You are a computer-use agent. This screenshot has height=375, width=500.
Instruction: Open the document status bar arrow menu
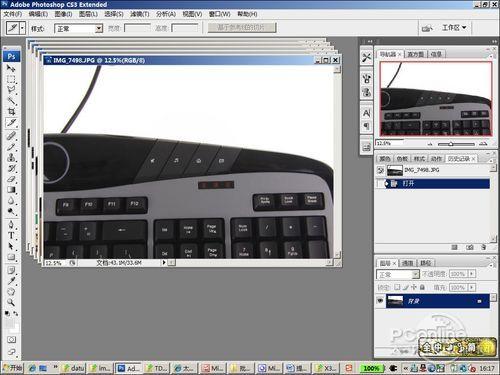(x=164, y=263)
